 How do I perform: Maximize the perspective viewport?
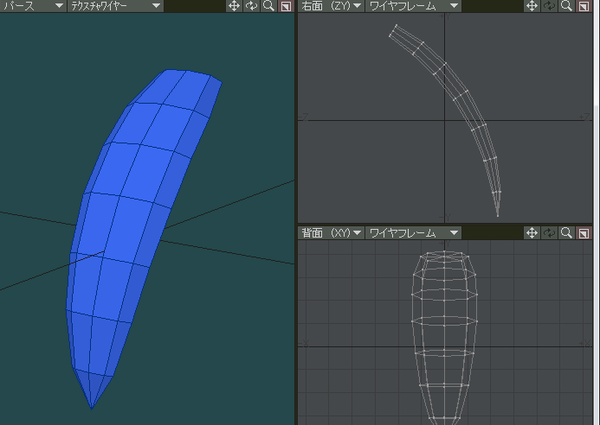(286, 6)
